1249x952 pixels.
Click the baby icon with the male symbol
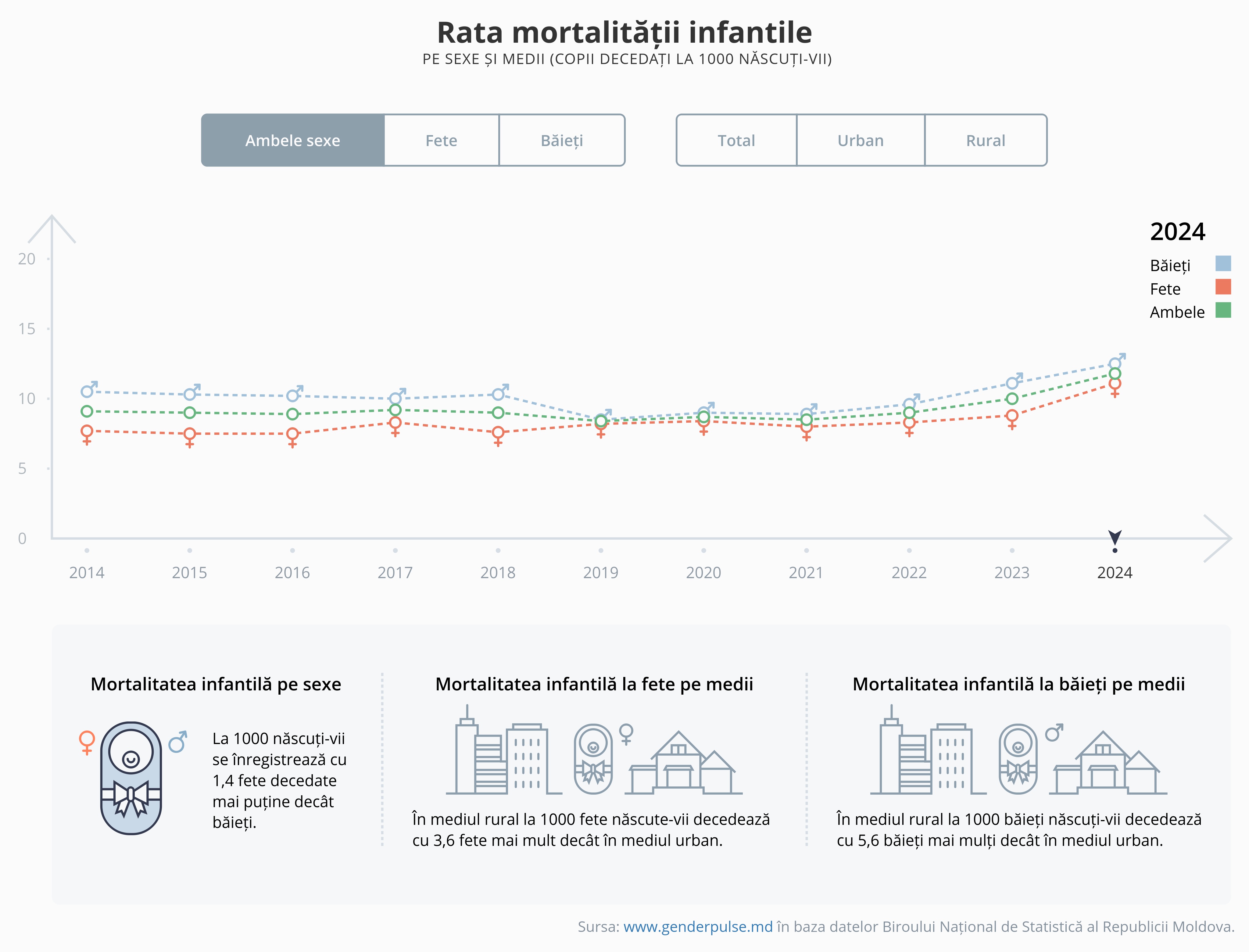pyautogui.click(x=1018, y=759)
